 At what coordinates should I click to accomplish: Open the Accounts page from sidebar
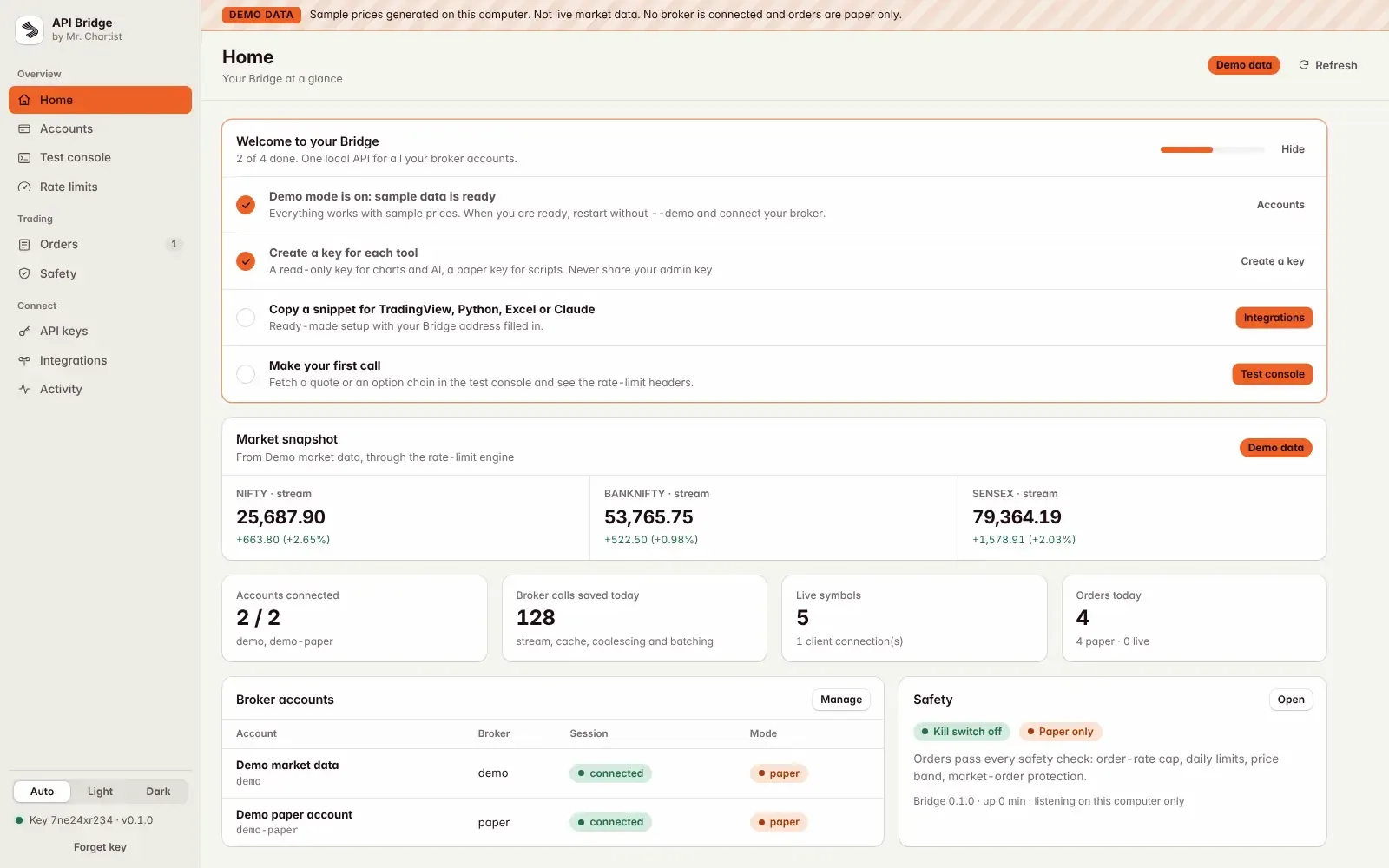coord(100,128)
